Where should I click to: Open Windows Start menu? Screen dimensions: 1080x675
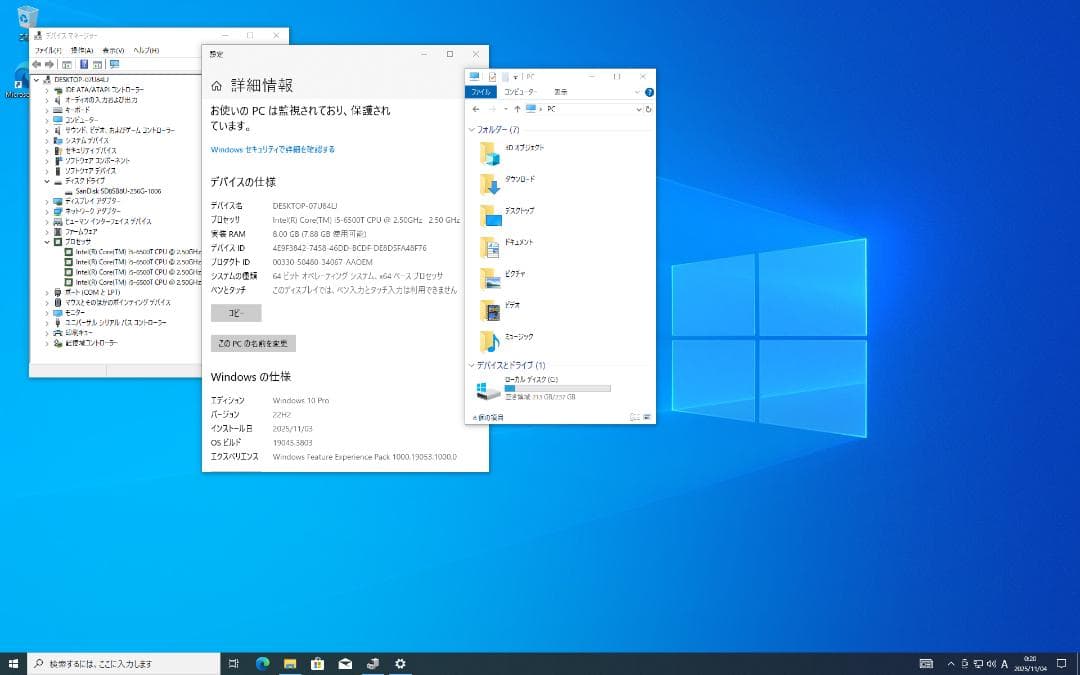[x=13, y=664]
